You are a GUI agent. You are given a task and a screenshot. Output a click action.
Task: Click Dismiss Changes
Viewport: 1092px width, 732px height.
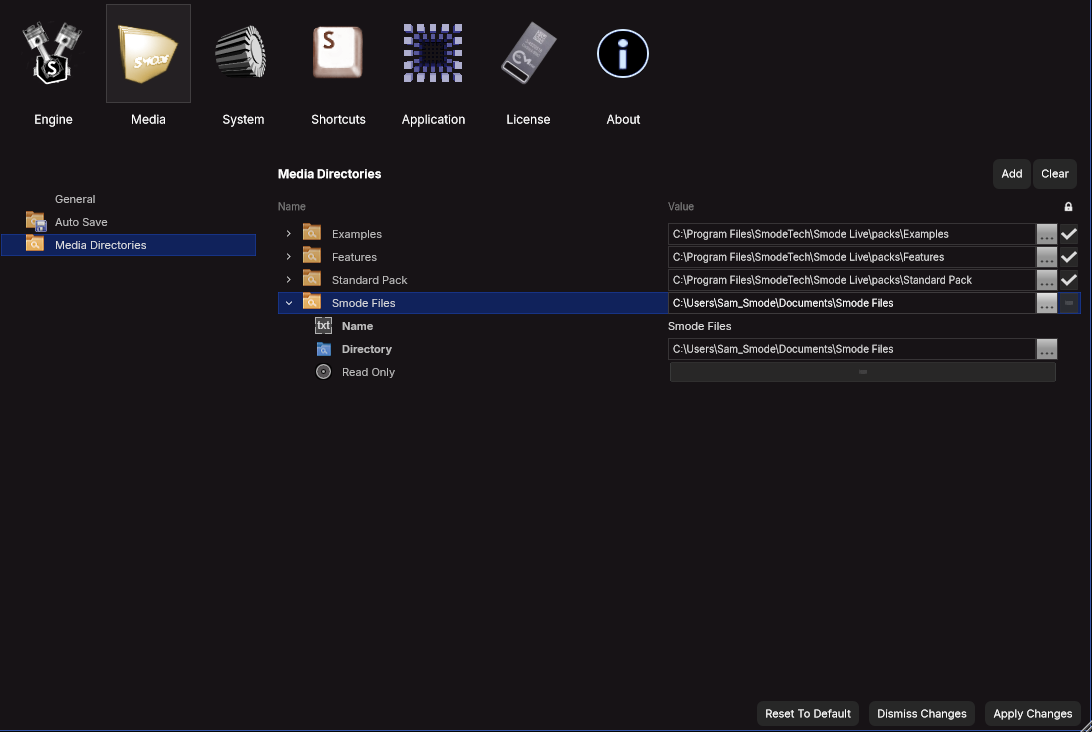pos(921,713)
